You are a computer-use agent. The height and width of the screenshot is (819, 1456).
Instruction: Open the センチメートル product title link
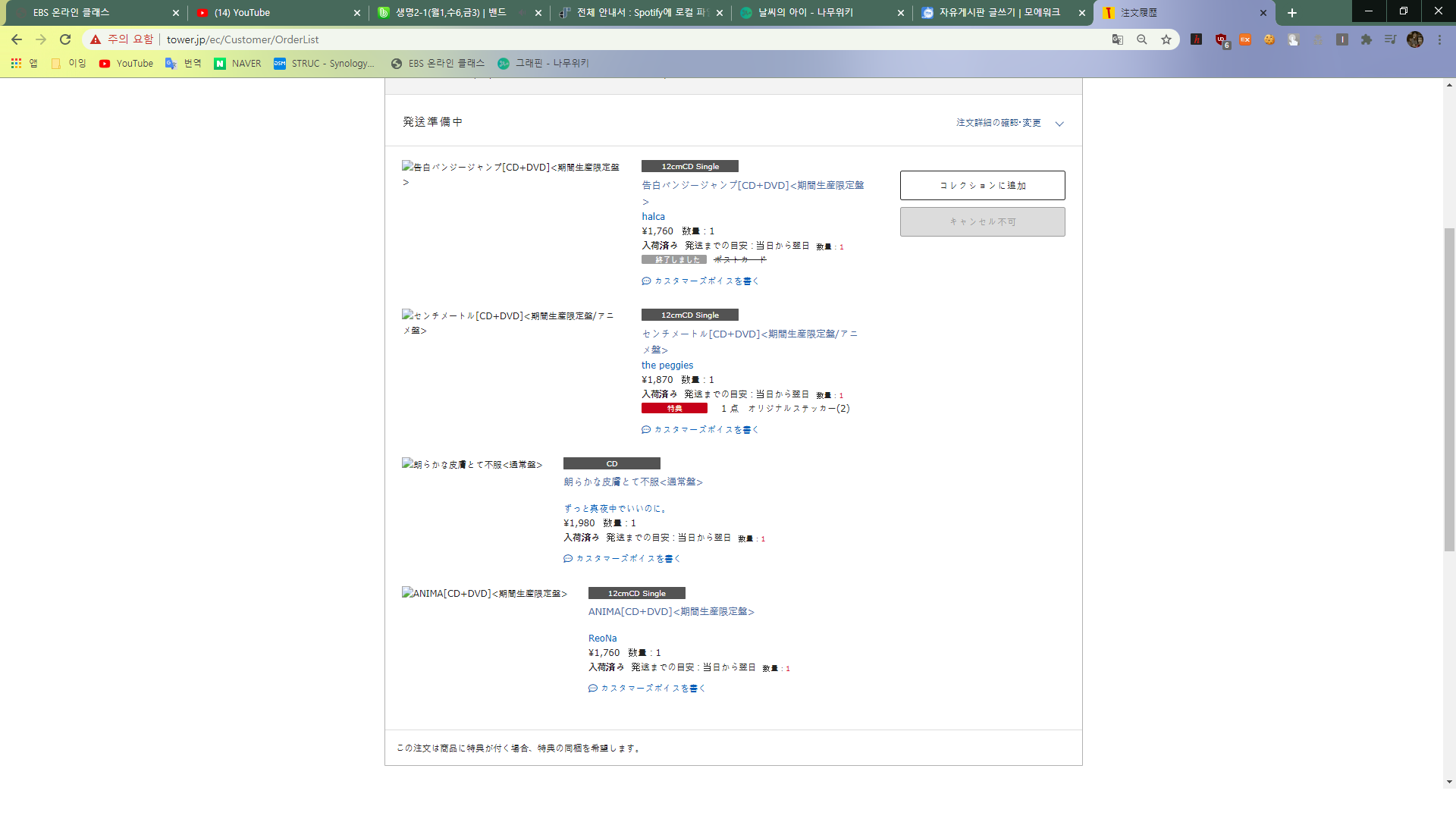[750, 341]
